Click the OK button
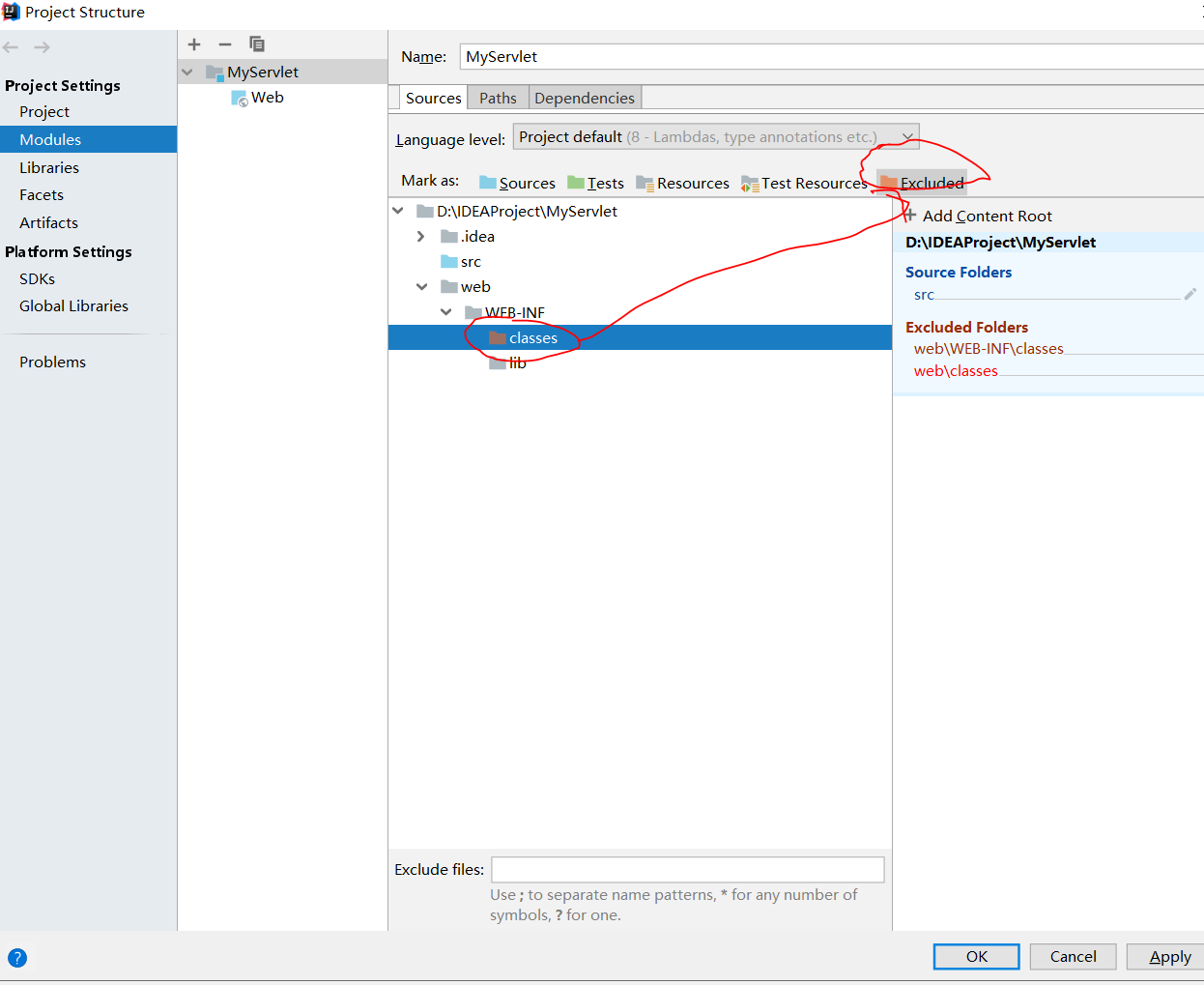 click(976, 956)
